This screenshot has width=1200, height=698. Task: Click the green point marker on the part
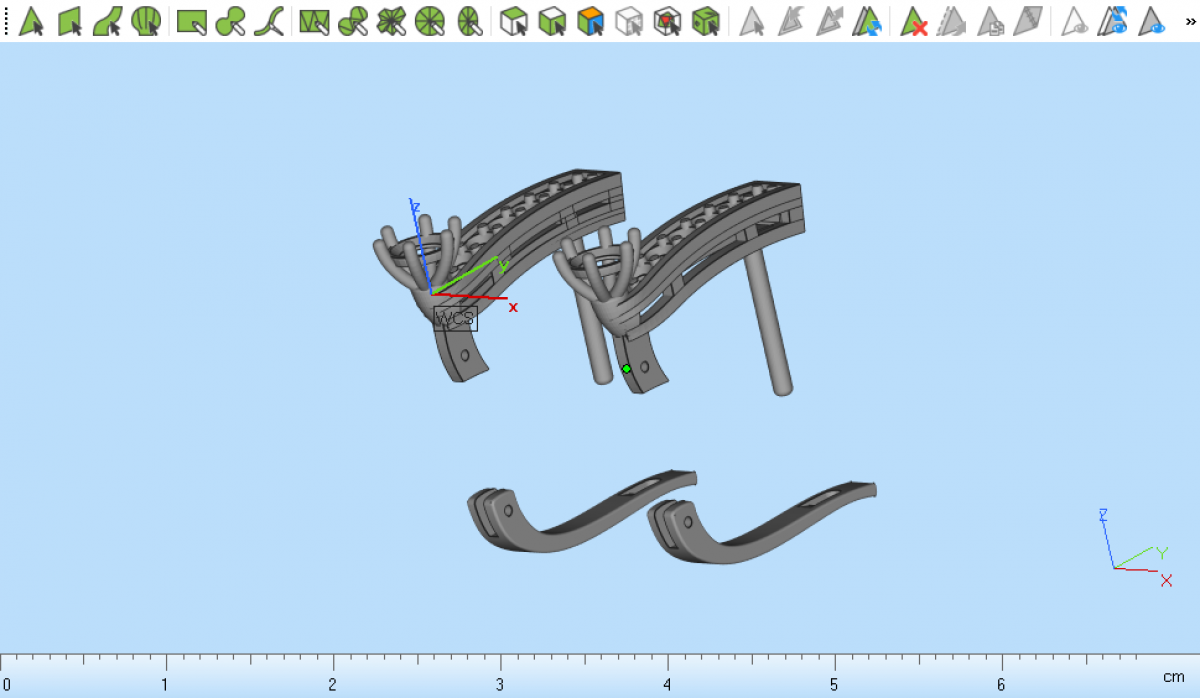click(x=626, y=369)
